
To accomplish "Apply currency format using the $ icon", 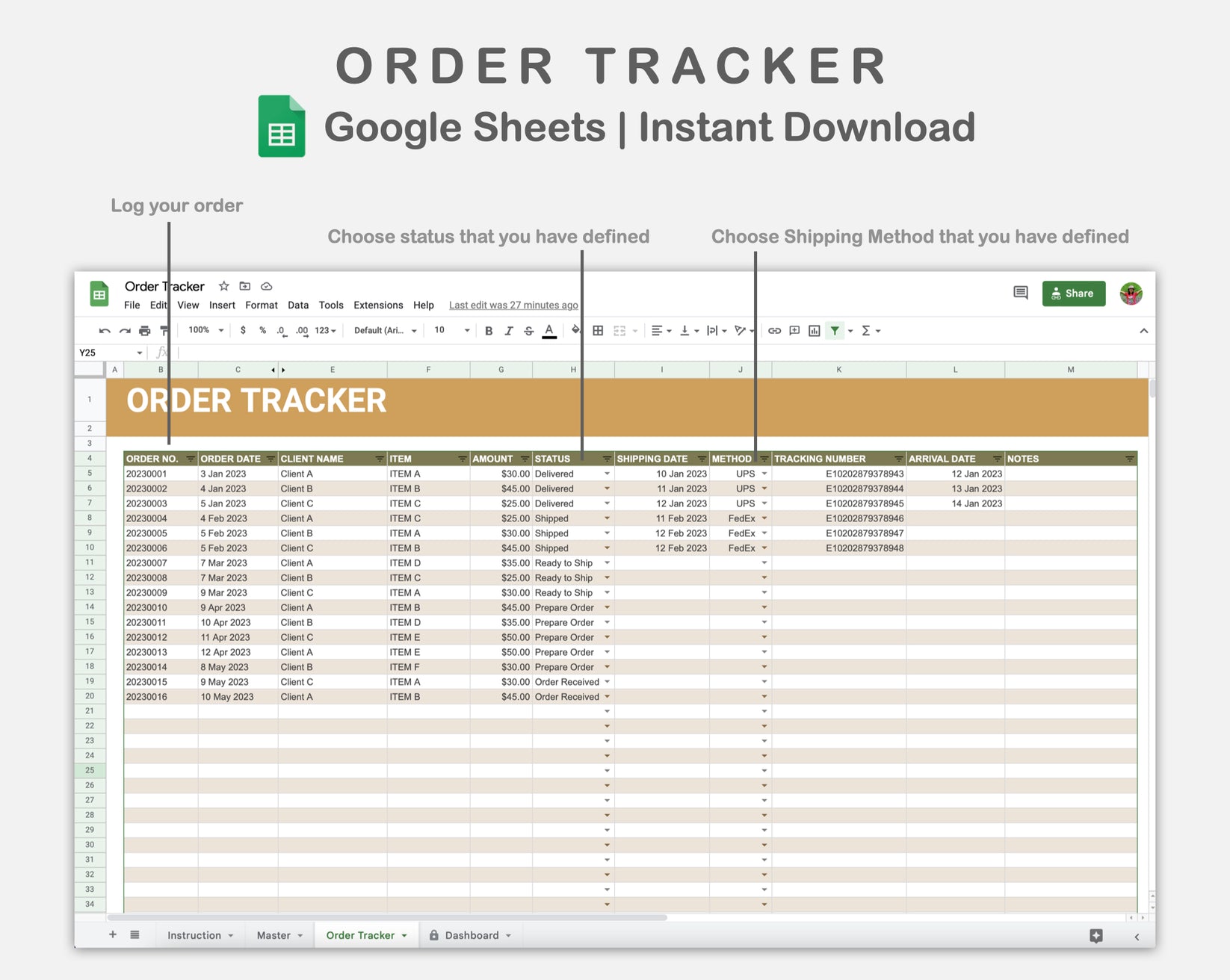I will point(244,330).
